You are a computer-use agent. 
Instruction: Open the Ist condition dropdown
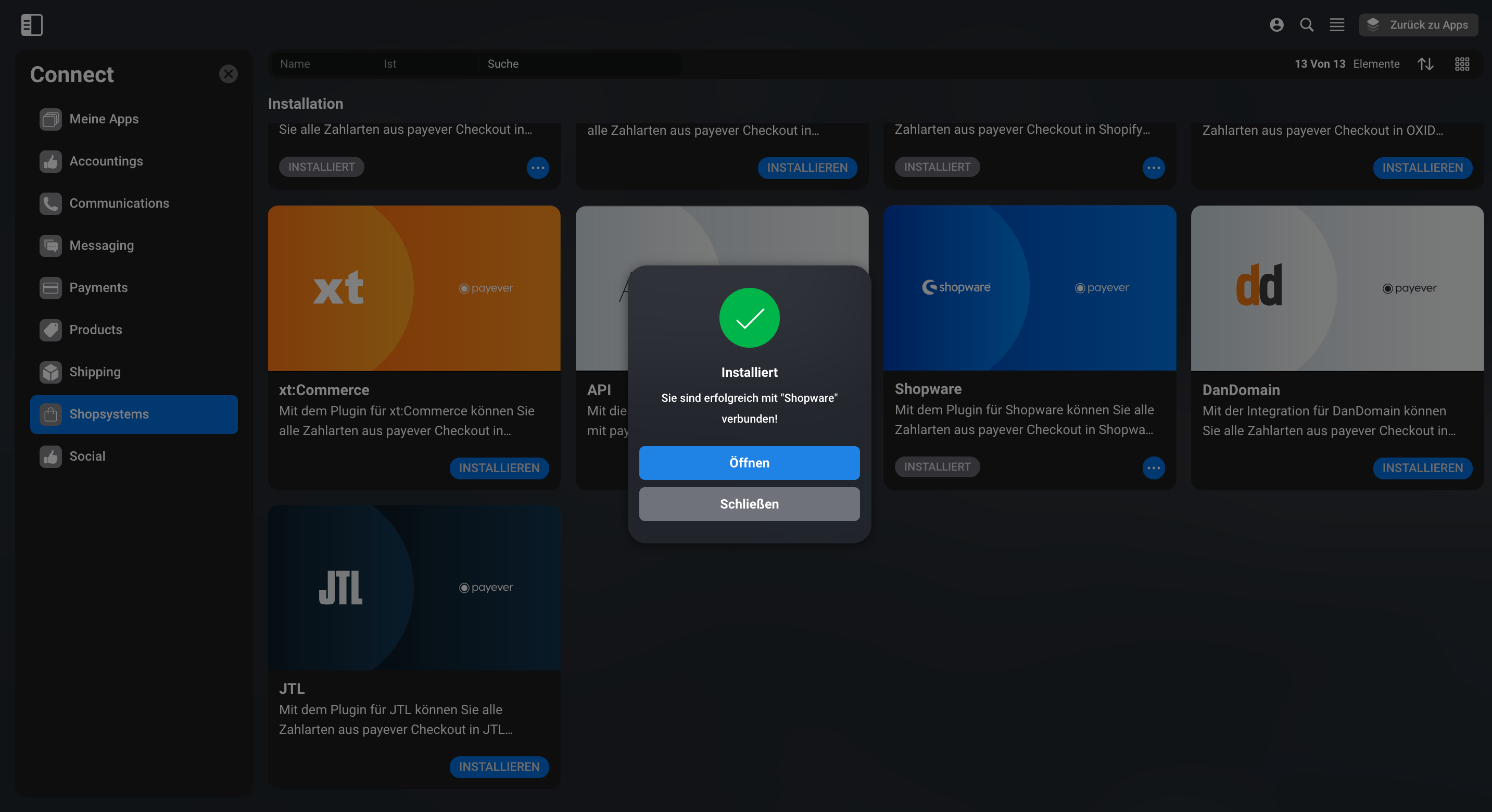pos(426,64)
